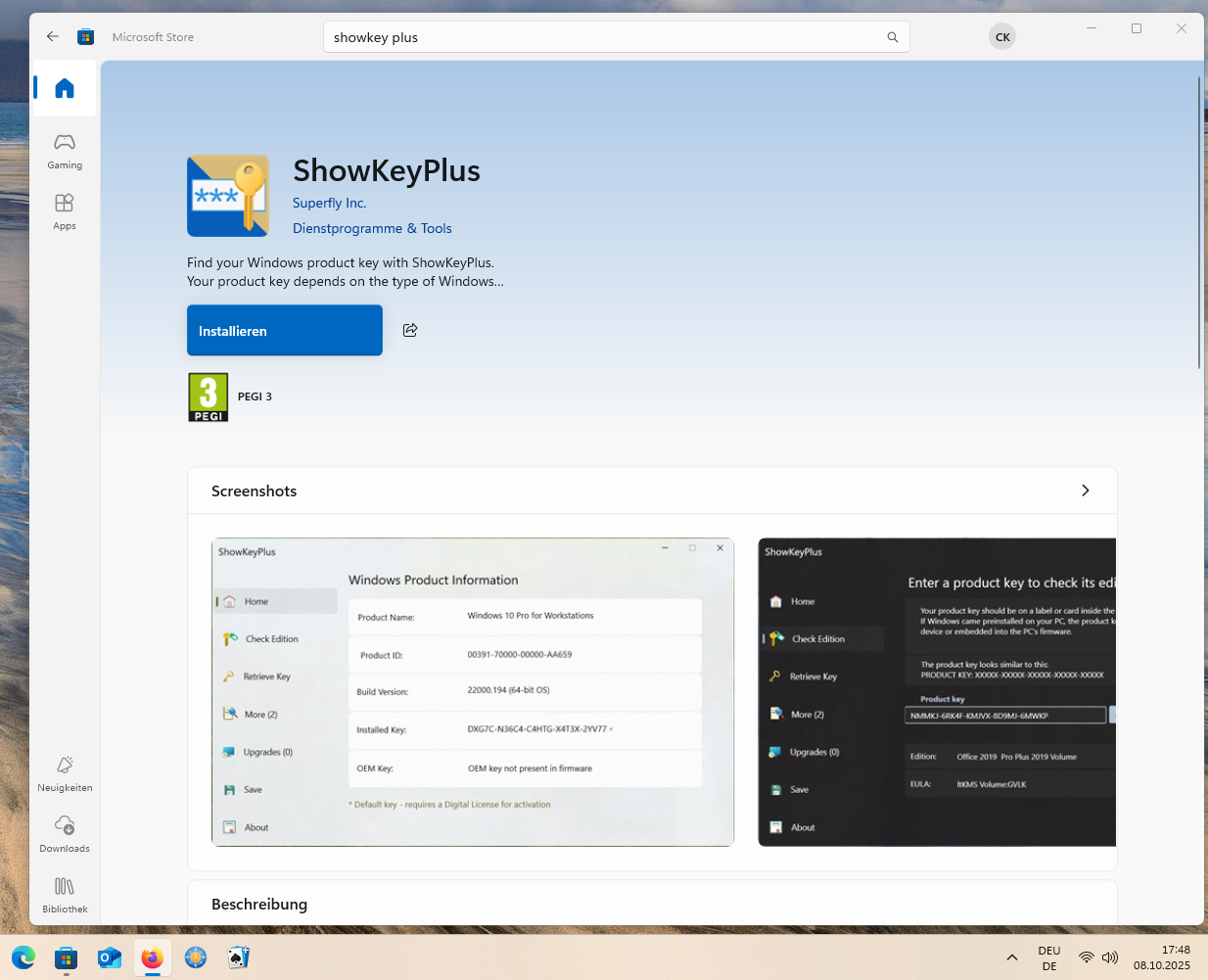Click the DEU DE language indicator

[1049, 957]
